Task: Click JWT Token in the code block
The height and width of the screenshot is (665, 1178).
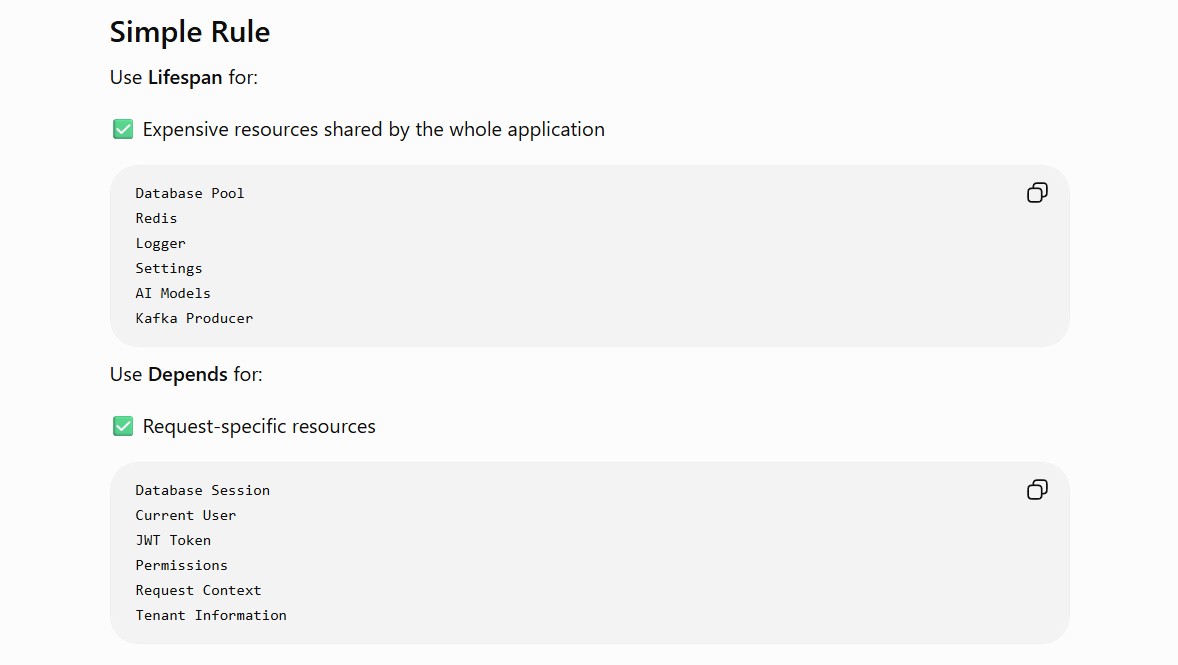Action: (173, 540)
